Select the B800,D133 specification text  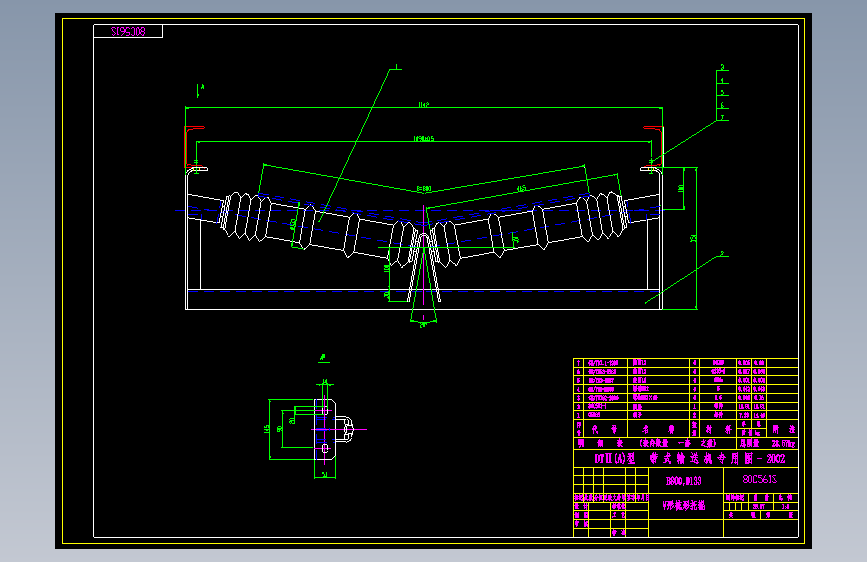point(683,481)
